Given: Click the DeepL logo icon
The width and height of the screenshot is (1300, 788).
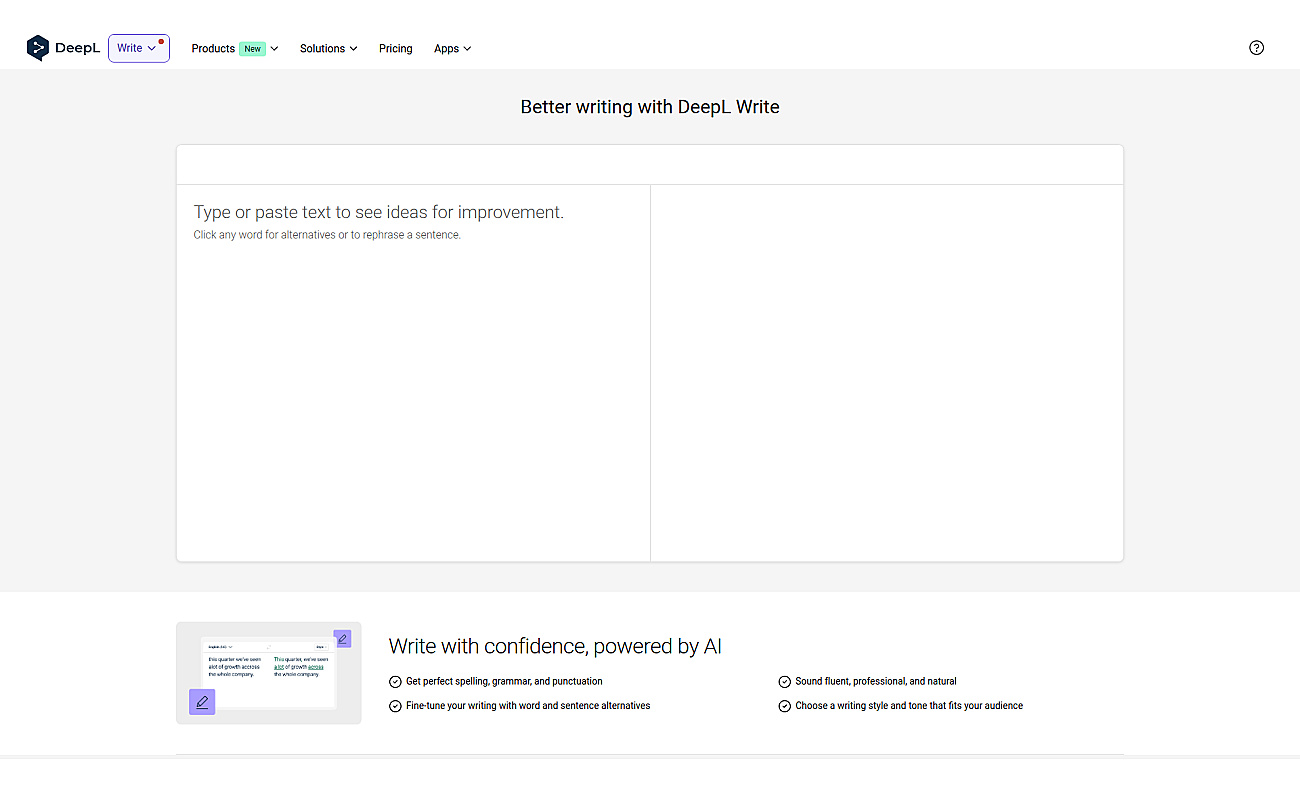Looking at the screenshot, I should point(38,48).
